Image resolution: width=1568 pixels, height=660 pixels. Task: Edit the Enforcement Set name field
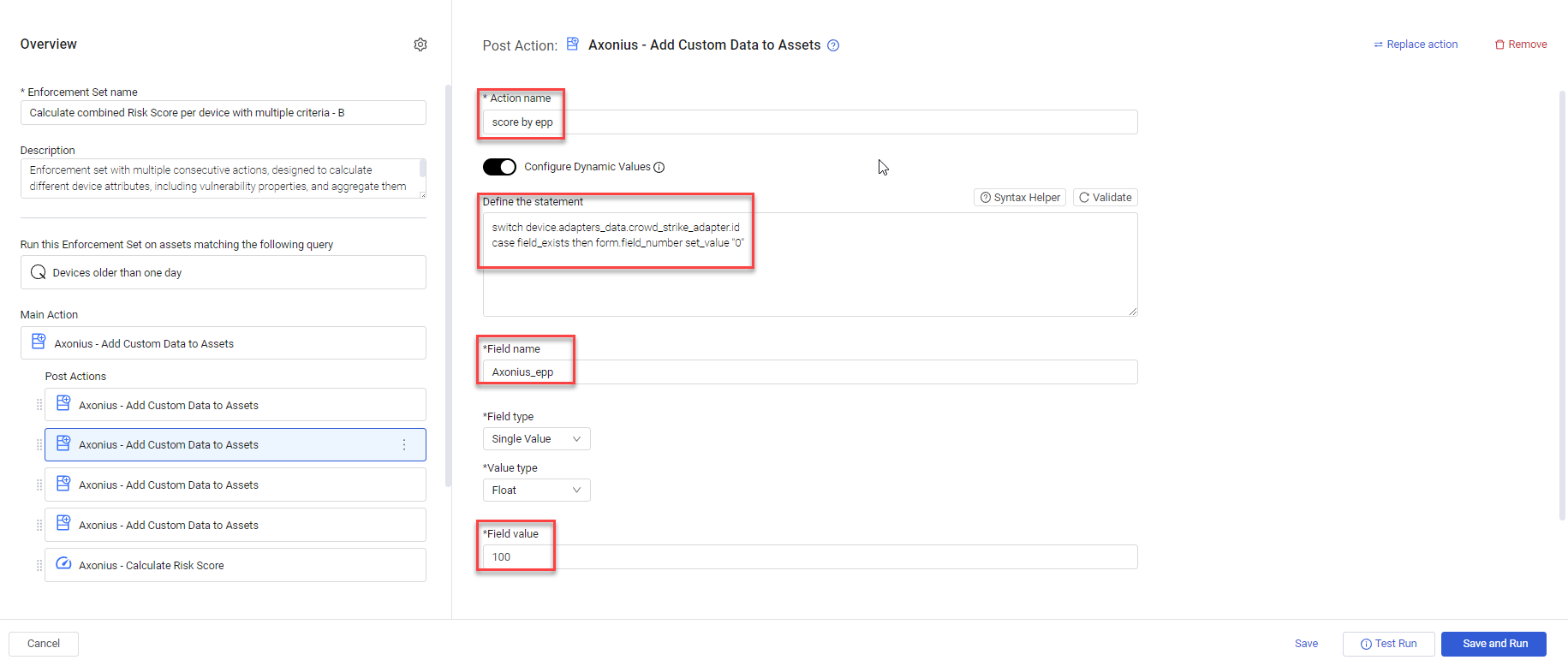[224, 113]
